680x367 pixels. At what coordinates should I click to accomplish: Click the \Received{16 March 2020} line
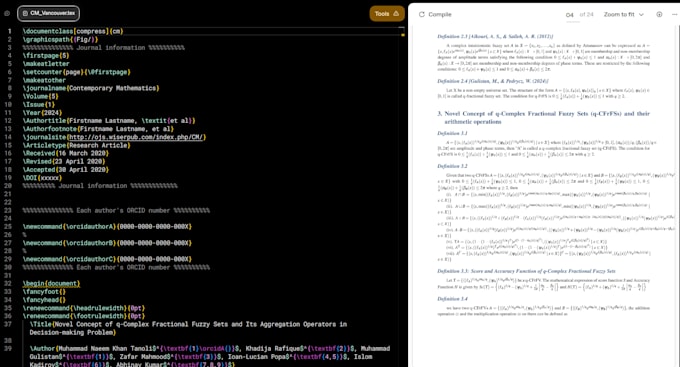point(65,153)
